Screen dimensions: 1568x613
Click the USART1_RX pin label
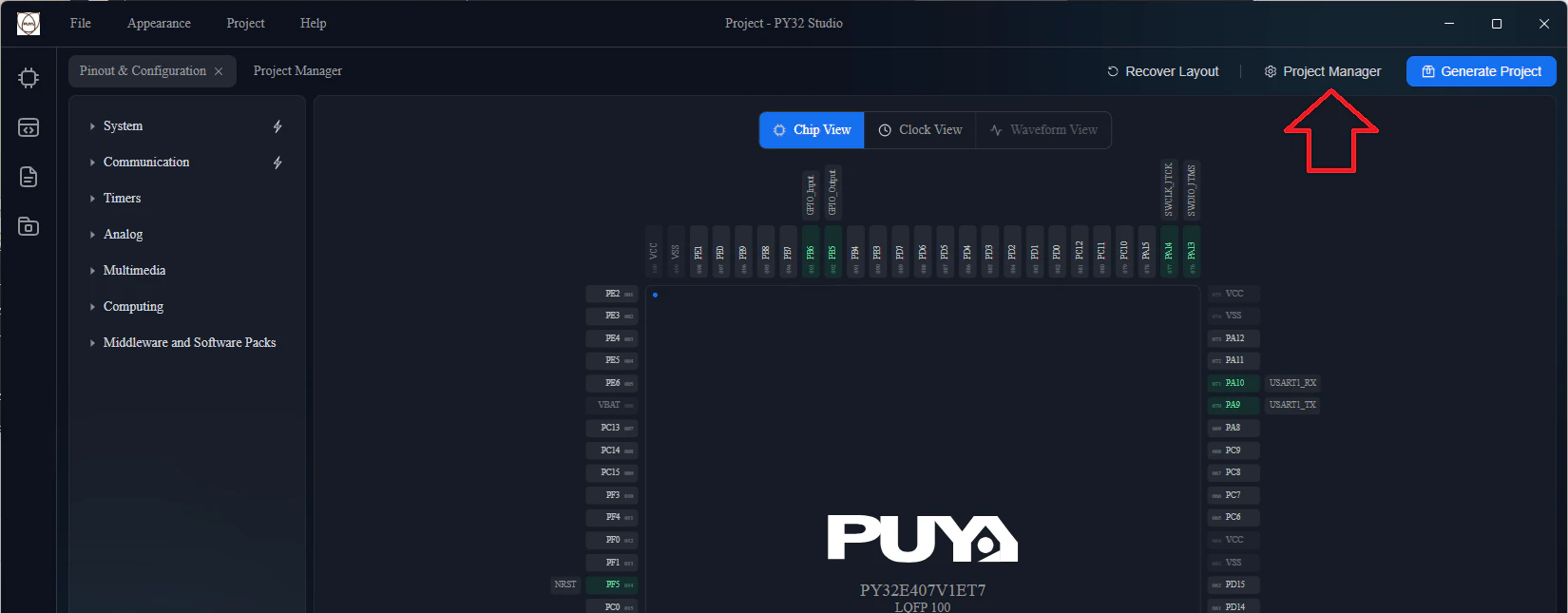click(x=1292, y=383)
